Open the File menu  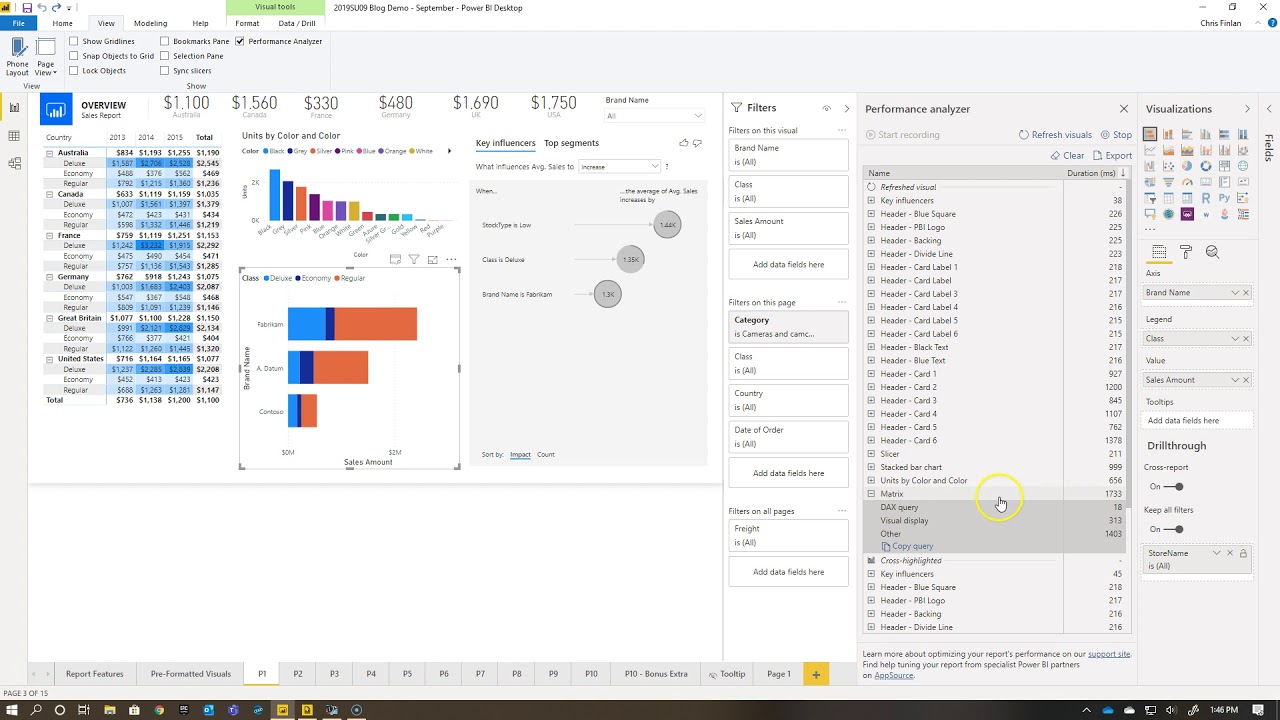(18, 23)
